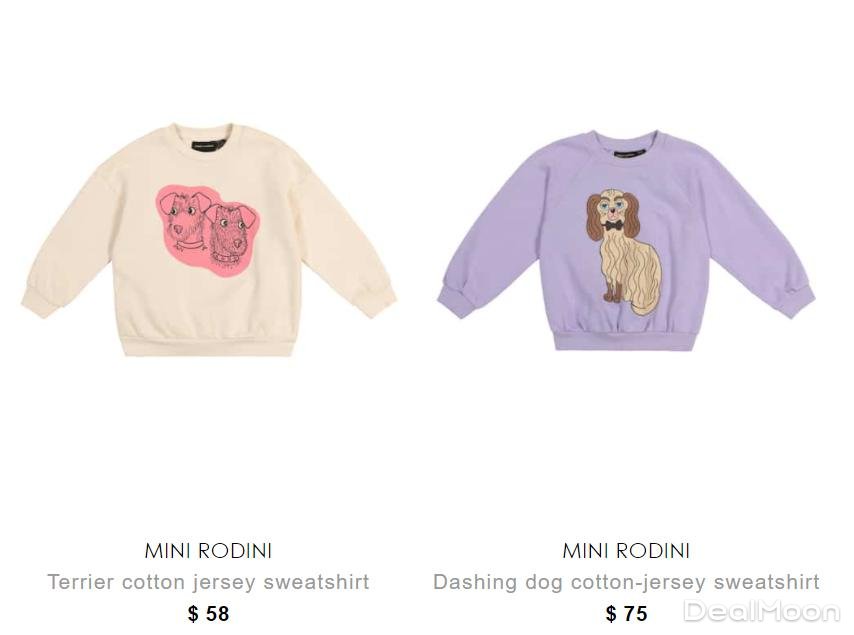Open MINI RODINI brand above Dashing dog sweatshirt

click(626, 551)
